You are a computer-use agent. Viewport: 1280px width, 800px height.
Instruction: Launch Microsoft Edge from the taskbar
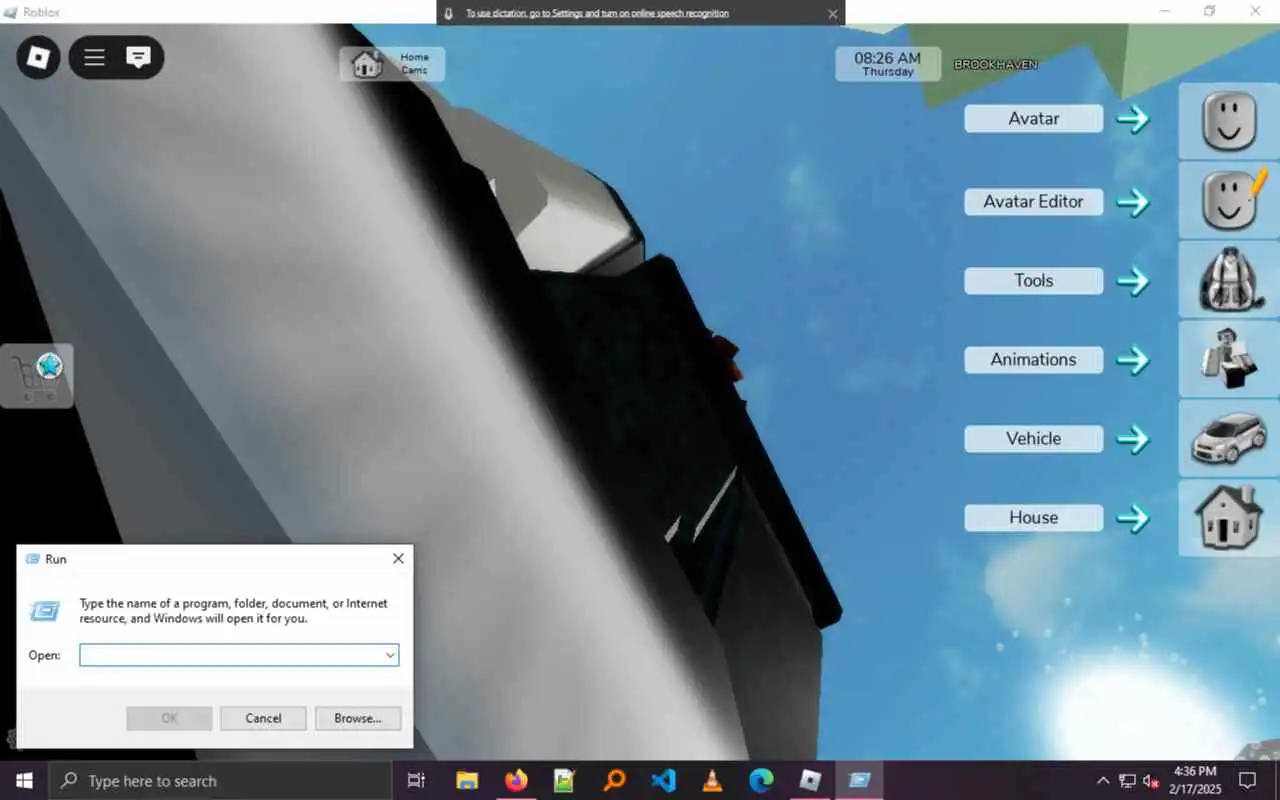pos(761,781)
